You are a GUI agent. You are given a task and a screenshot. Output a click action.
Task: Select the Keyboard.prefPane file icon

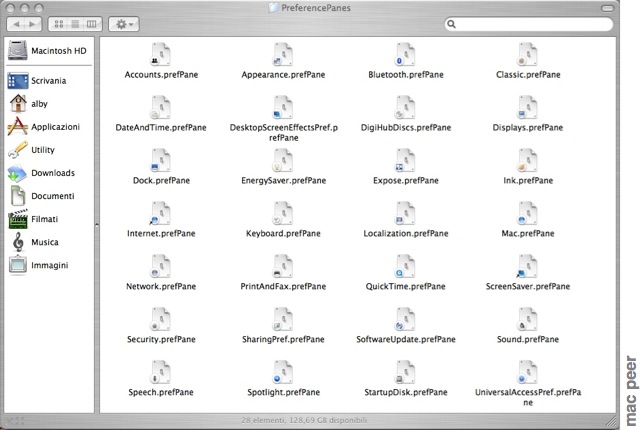point(283,213)
